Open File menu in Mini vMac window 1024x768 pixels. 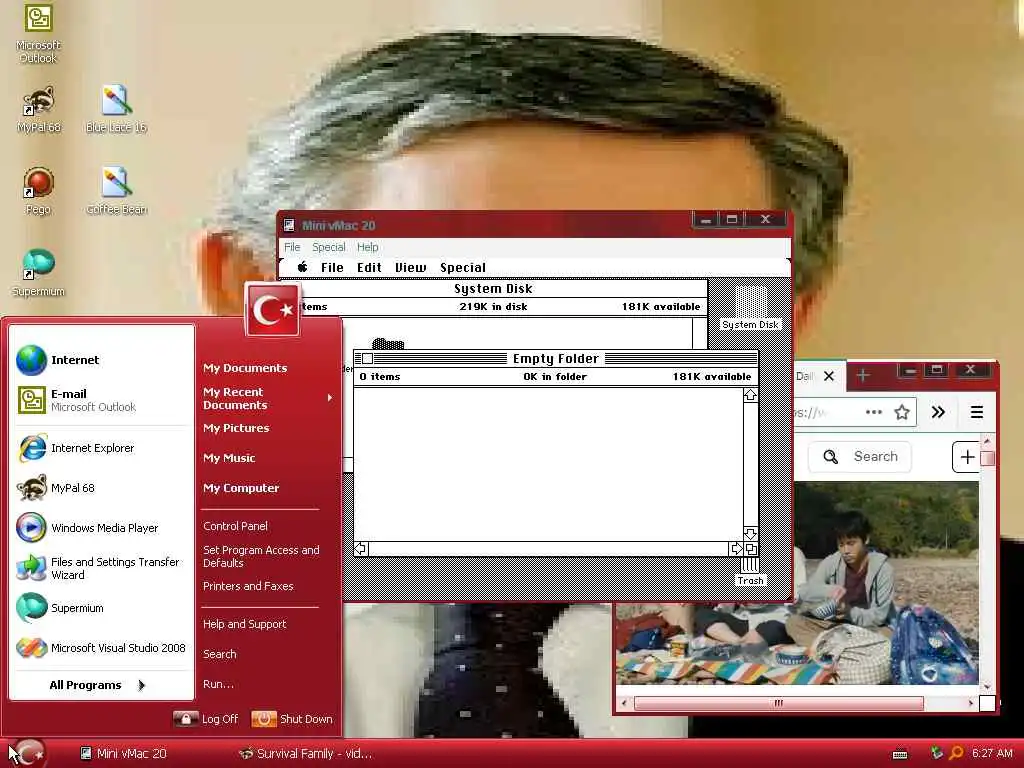(292, 247)
